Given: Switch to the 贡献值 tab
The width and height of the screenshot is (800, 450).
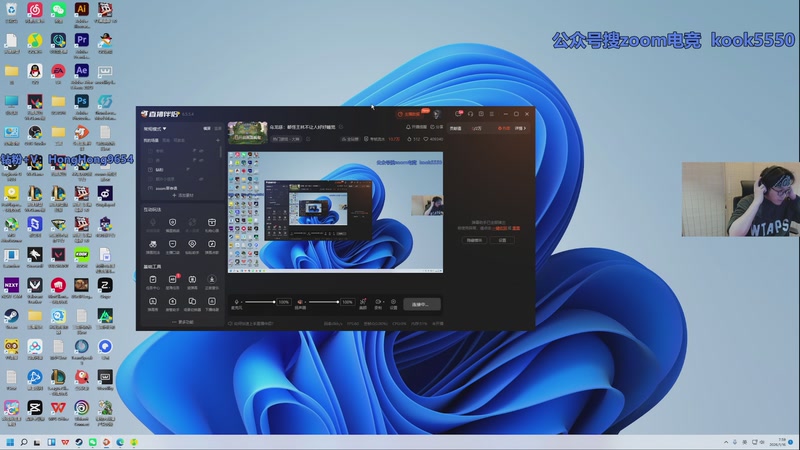Looking at the screenshot, I should point(456,128).
